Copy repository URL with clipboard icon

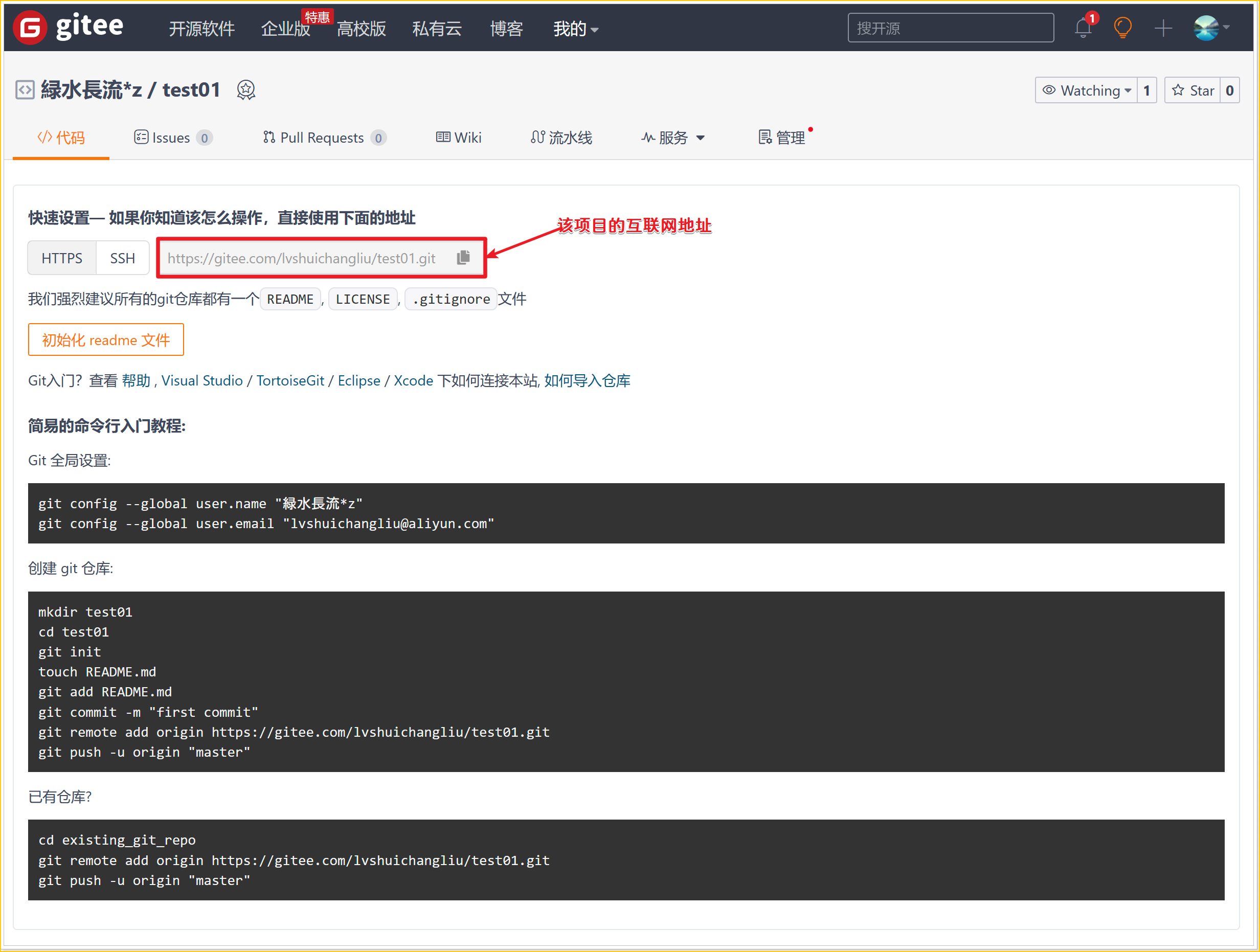[x=463, y=258]
